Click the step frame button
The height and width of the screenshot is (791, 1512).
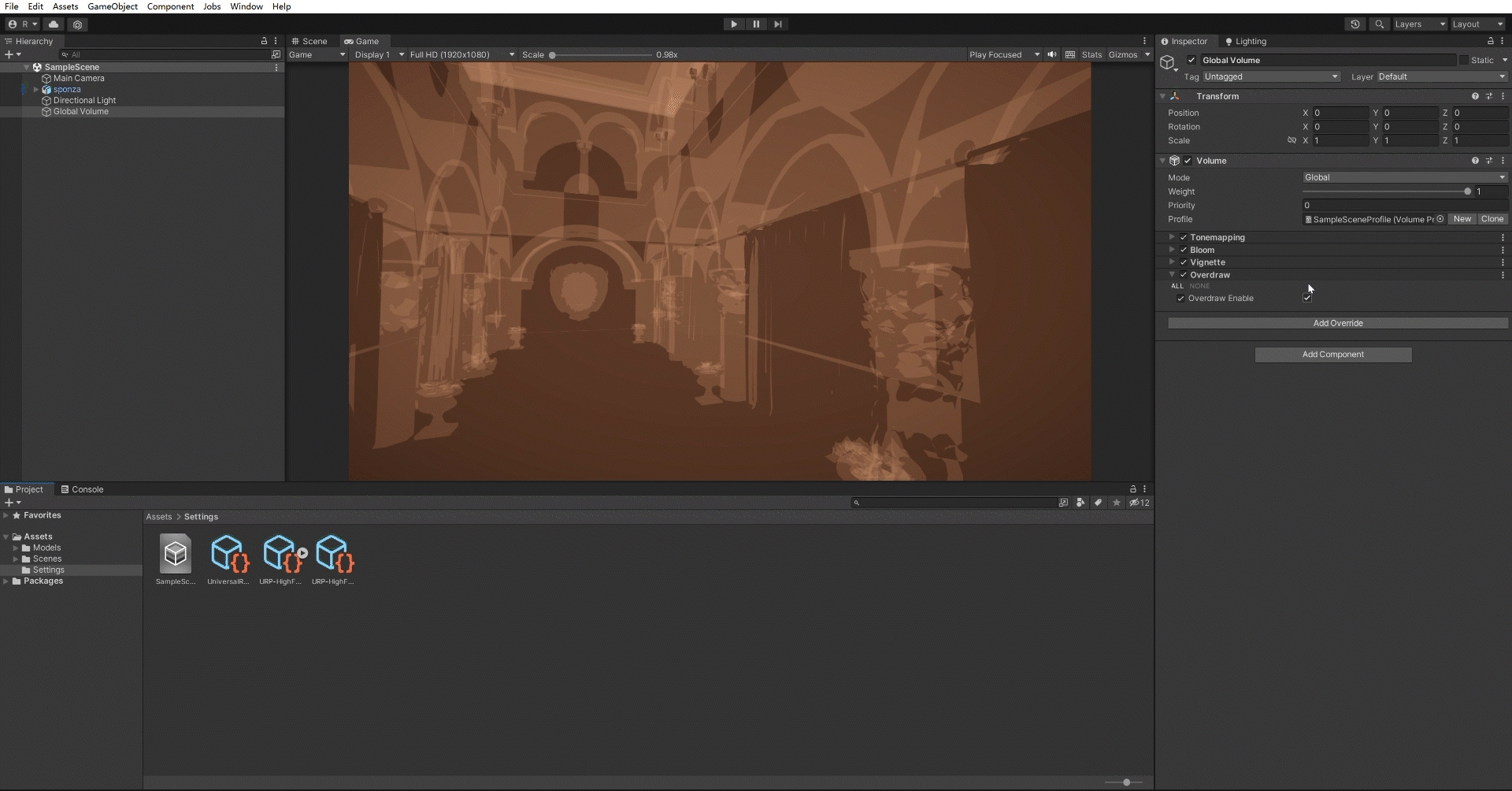coord(778,24)
